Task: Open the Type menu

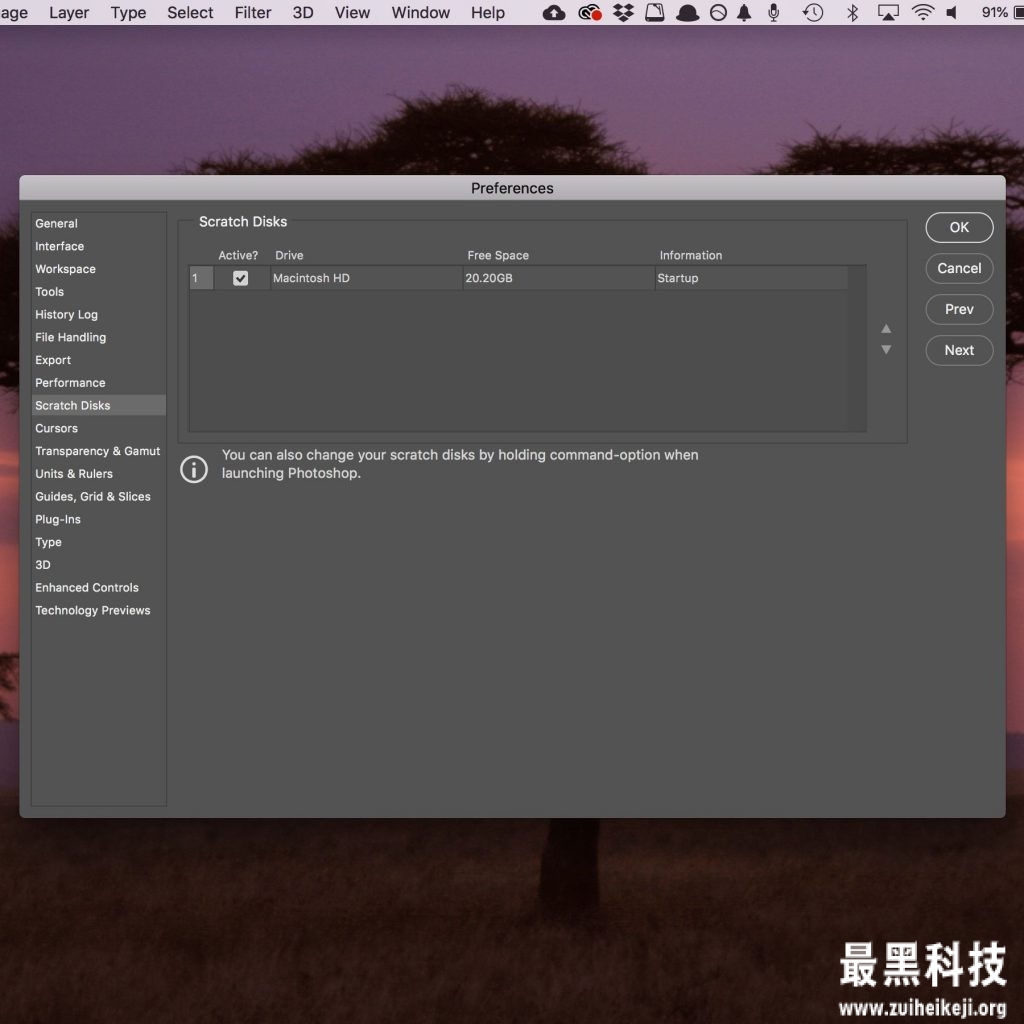Action: [128, 12]
